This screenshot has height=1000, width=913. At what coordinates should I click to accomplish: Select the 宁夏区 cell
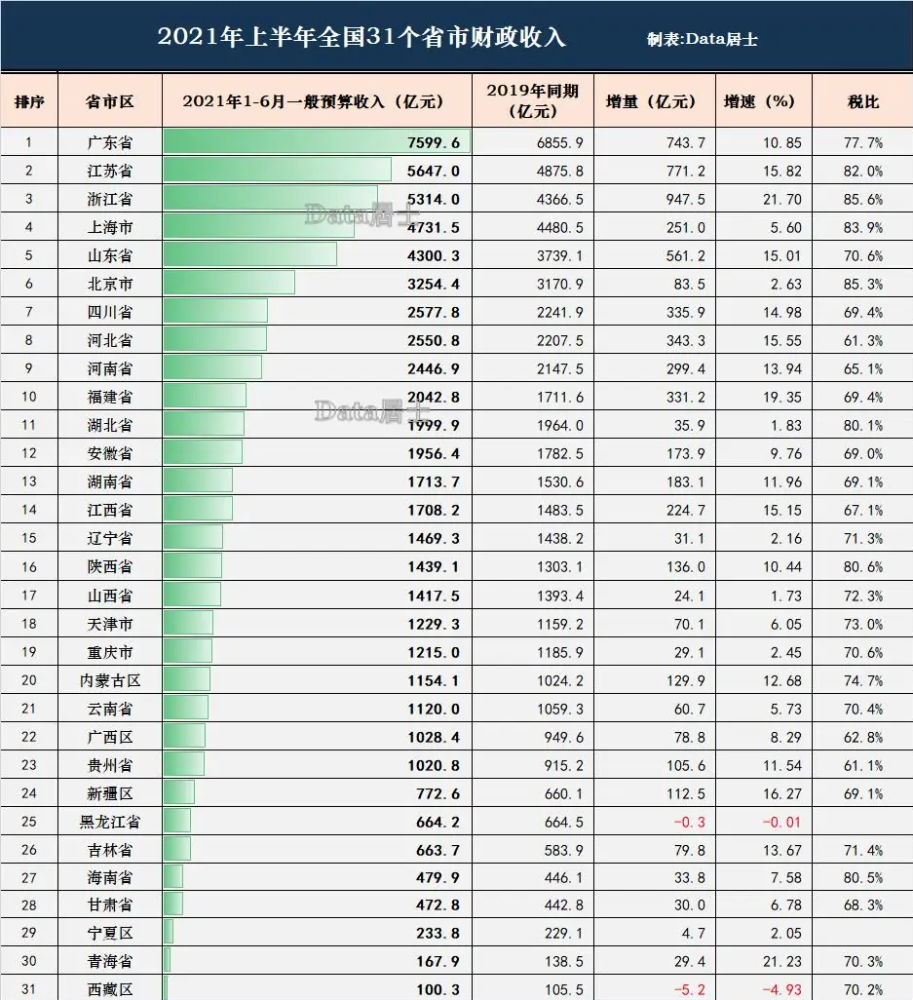110,933
